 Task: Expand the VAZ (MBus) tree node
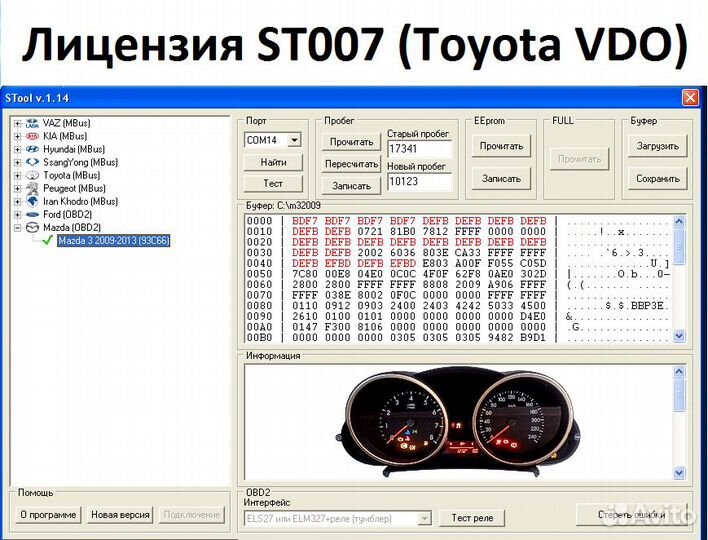(x=17, y=123)
